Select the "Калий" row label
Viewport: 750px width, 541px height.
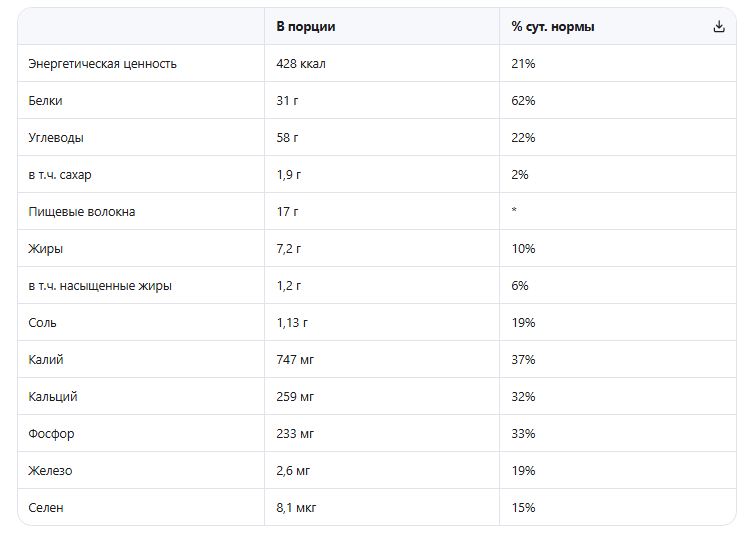click(x=46, y=360)
